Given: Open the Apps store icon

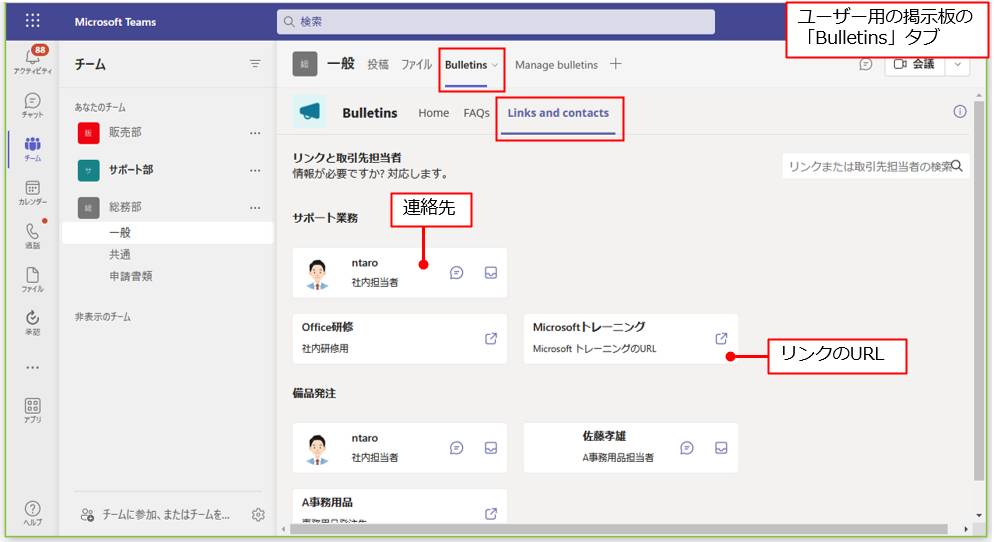Looking at the screenshot, I should [32, 410].
